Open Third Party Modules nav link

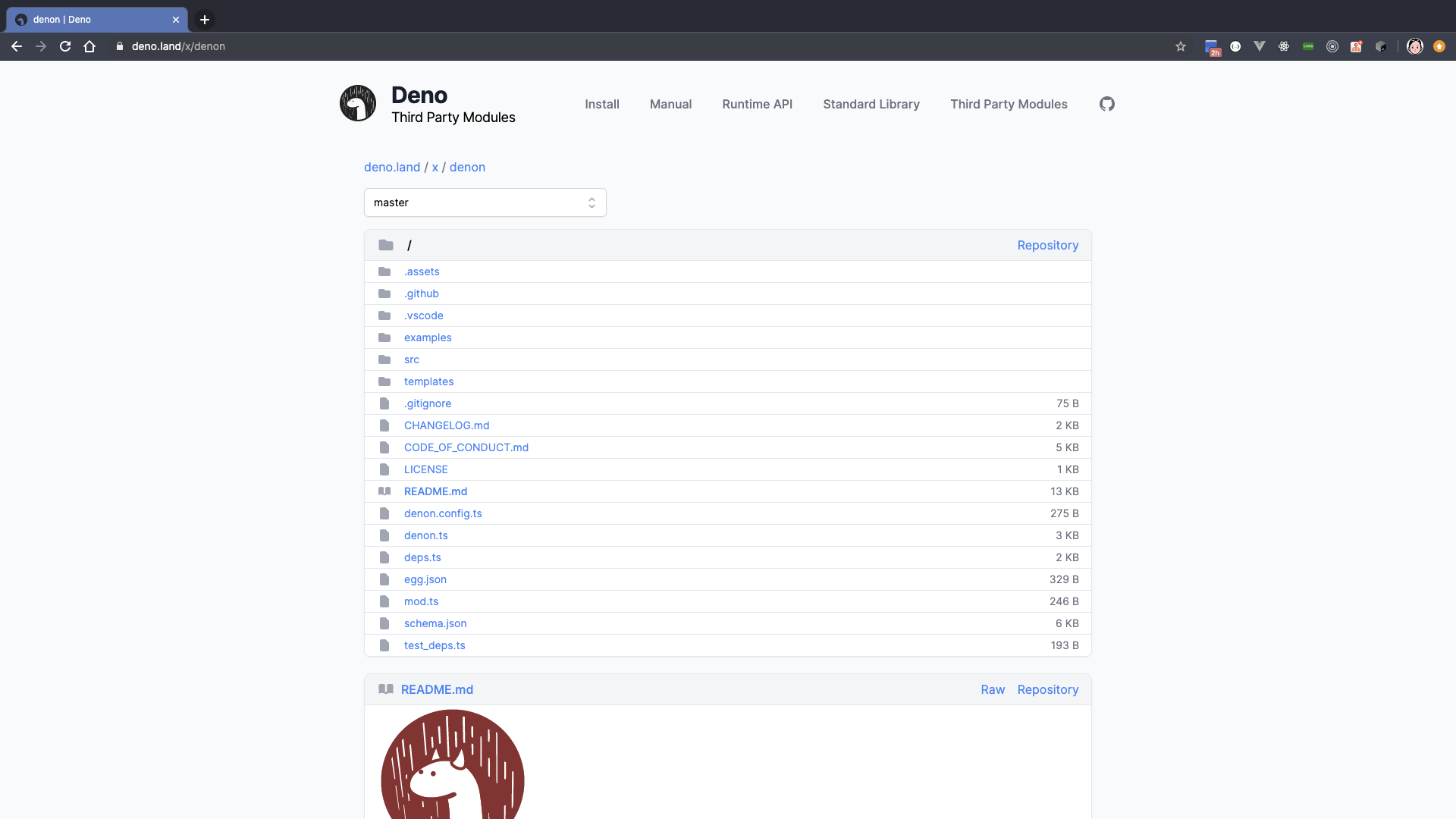tap(1009, 104)
